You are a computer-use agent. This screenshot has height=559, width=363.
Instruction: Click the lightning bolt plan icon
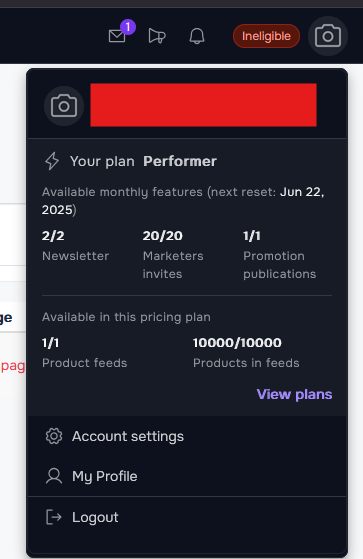tap(52, 161)
